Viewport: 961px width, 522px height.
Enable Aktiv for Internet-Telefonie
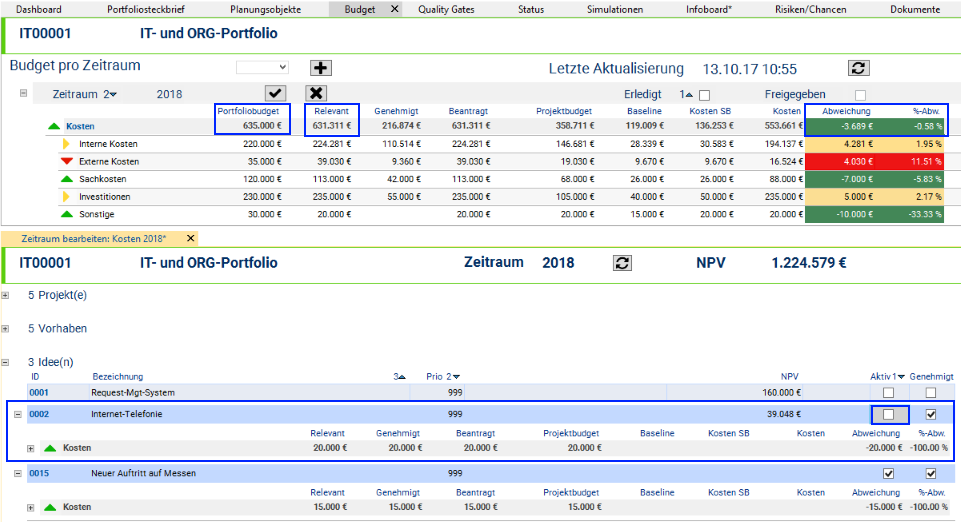888,415
